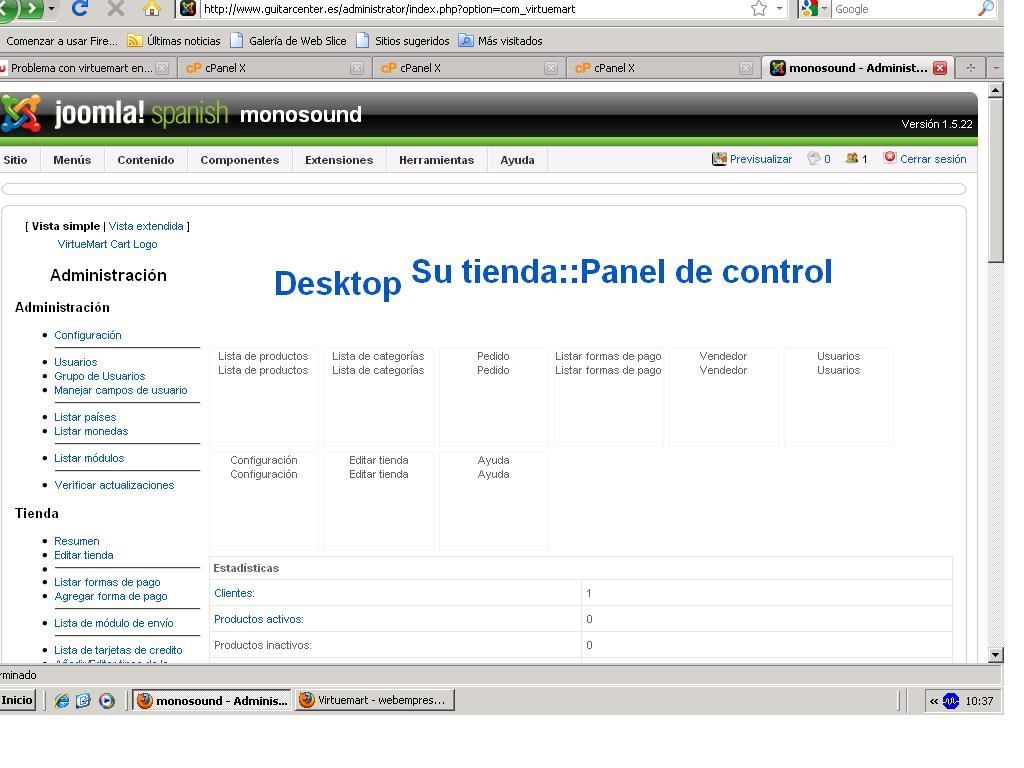Click the Clientes statistics link

click(x=234, y=593)
